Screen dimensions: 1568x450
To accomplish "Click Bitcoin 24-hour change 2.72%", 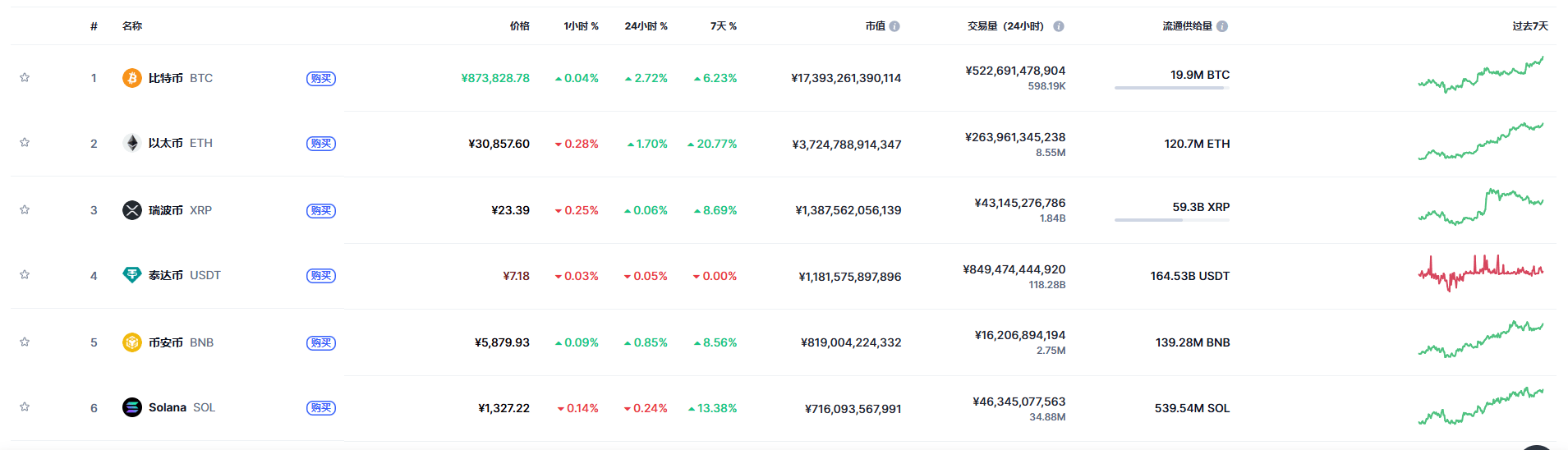I will tap(646, 78).
